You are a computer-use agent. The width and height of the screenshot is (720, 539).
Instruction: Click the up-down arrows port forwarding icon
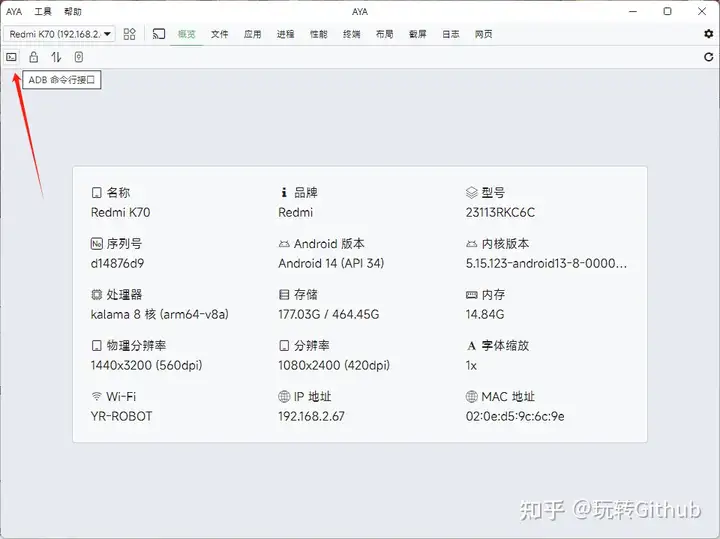click(x=56, y=57)
